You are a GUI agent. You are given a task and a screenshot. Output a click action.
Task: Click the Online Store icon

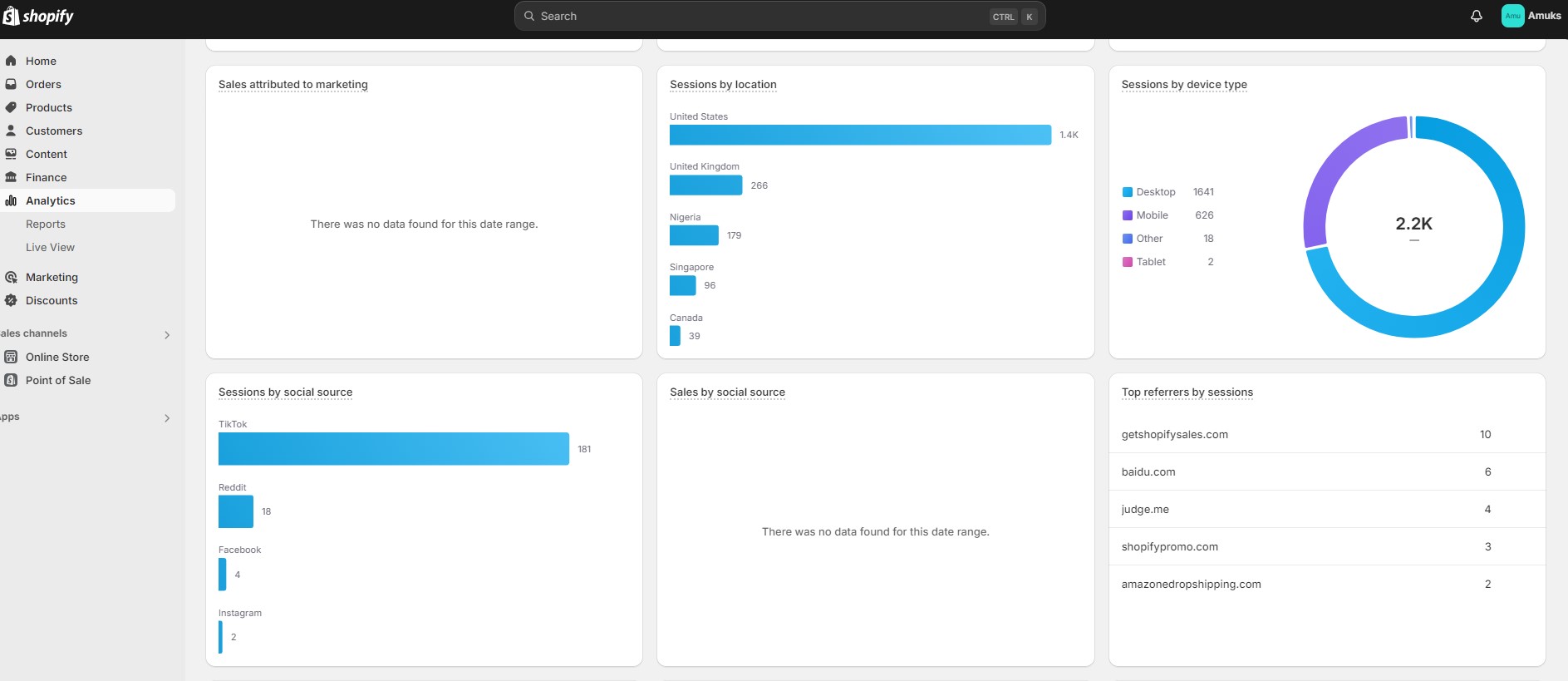[11, 357]
